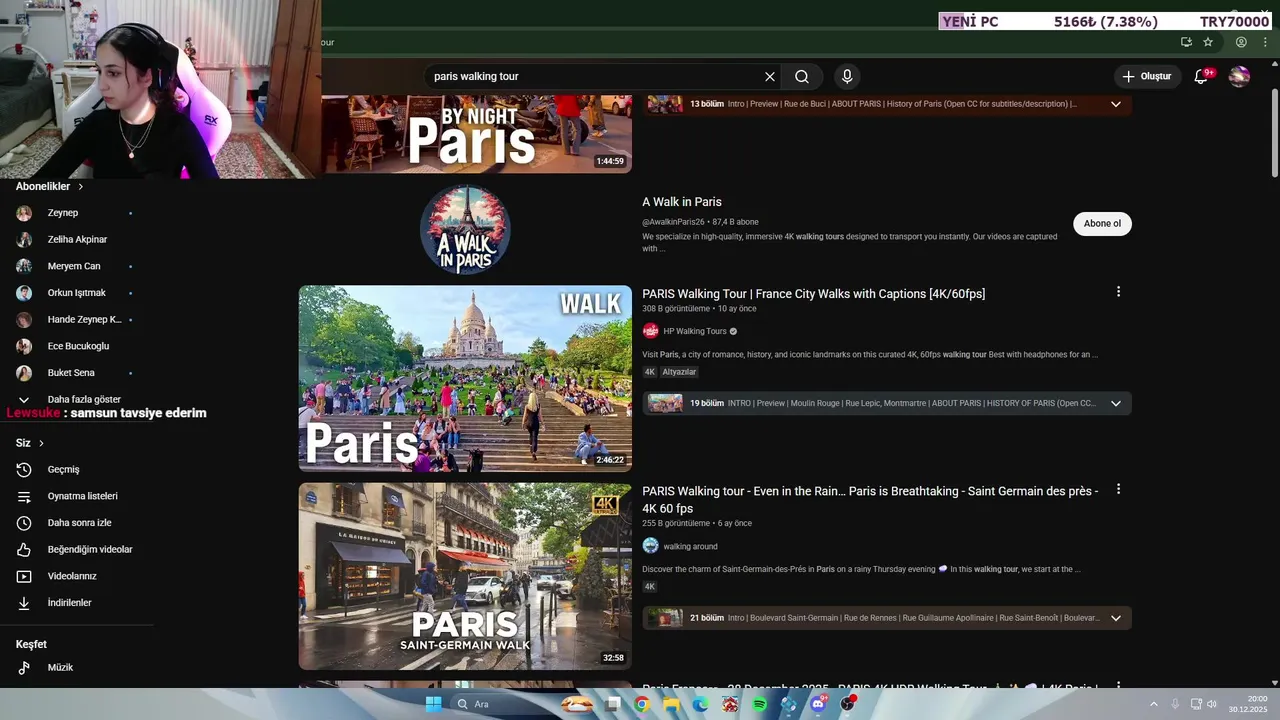1280x720 pixels.
Task: Clear the search box with the X icon
Action: click(770, 76)
